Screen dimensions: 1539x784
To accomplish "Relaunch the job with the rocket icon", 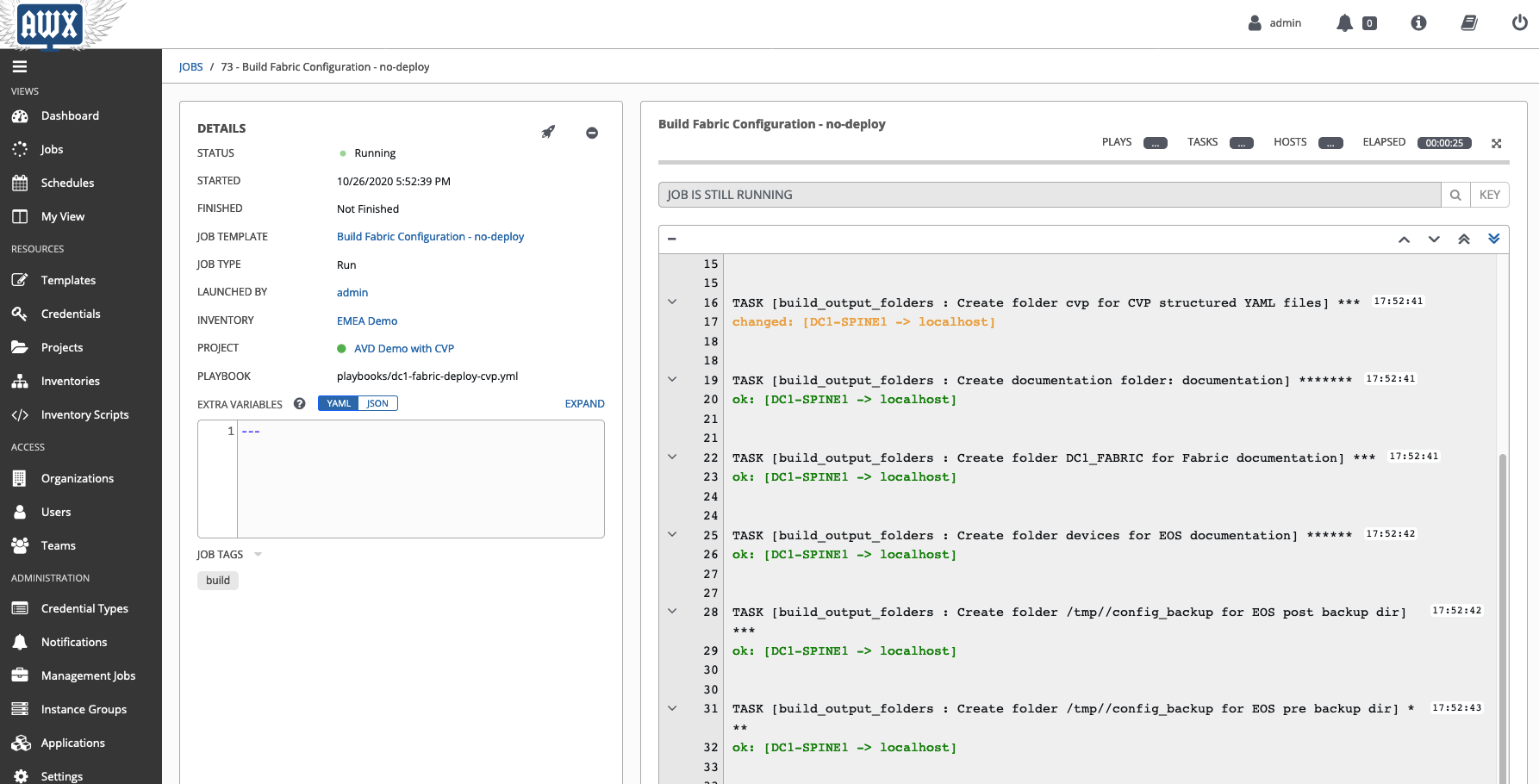I will 548,132.
